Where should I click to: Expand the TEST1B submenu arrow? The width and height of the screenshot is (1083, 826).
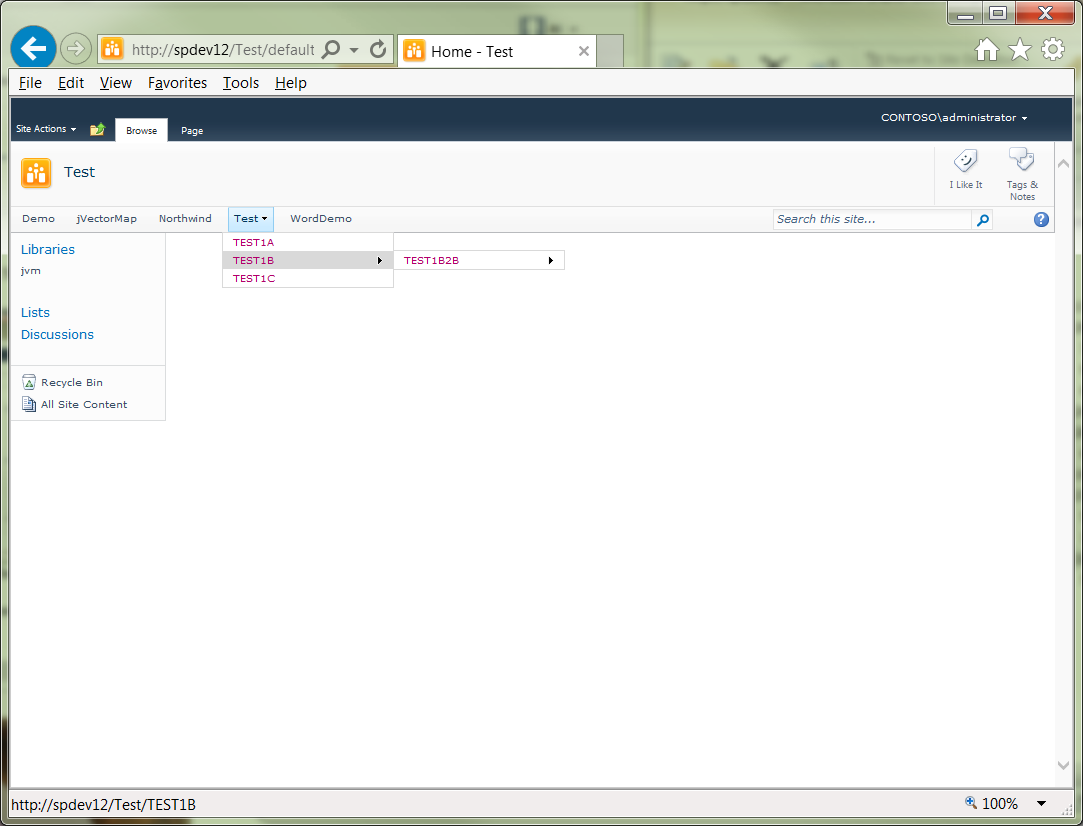click(380, 259)
